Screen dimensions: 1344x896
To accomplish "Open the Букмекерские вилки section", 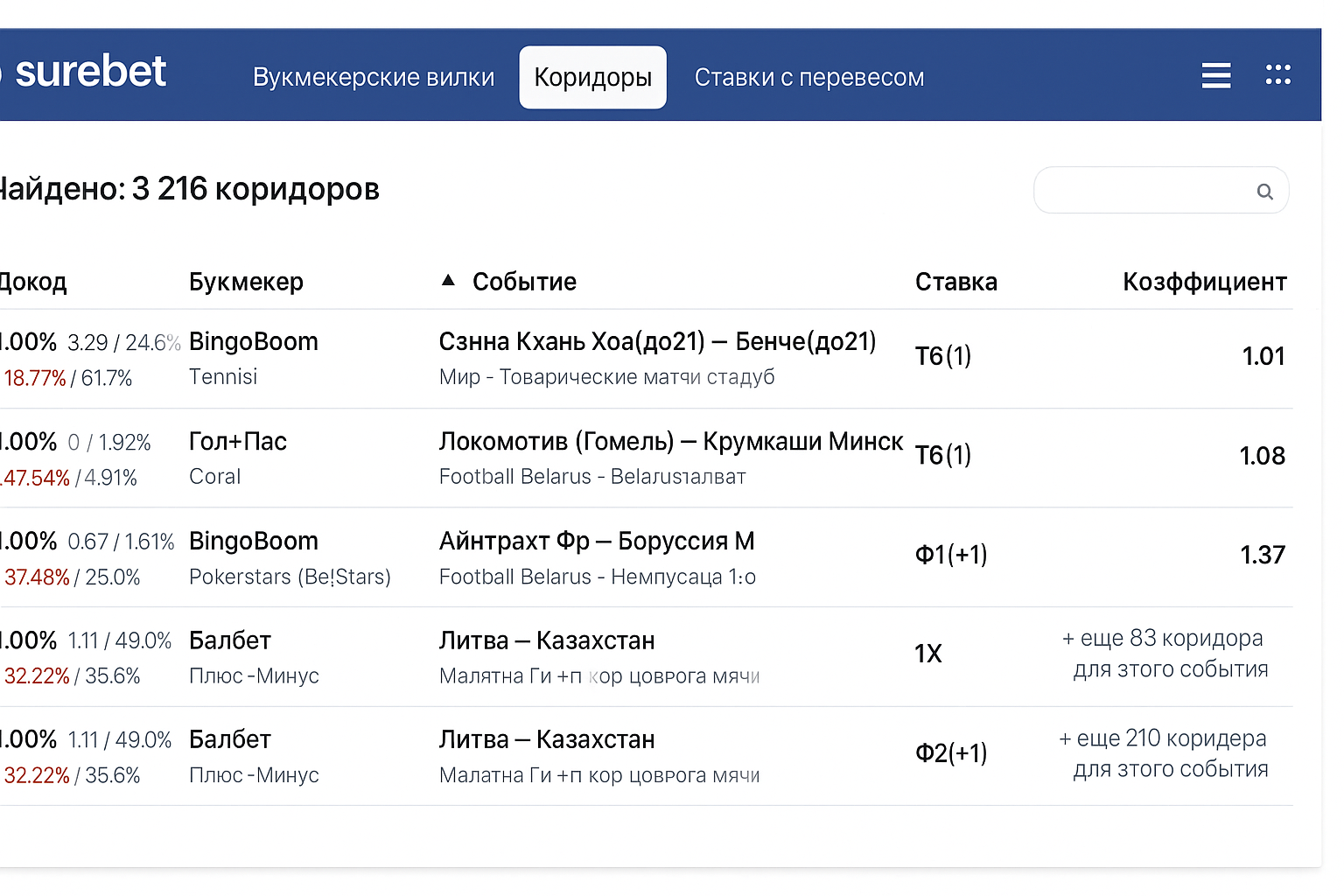I will point(374,77).
